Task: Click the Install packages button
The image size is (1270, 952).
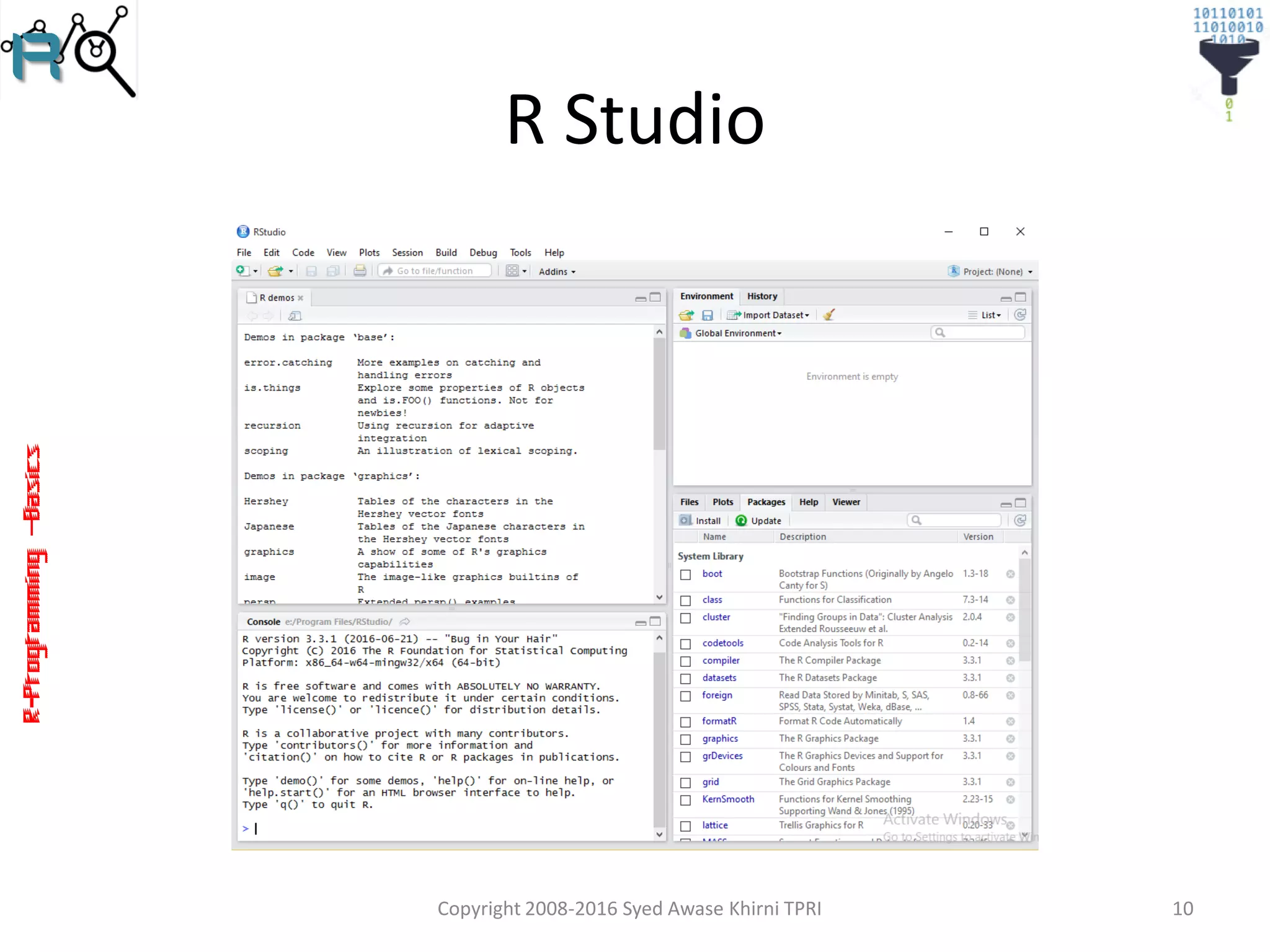Action: pyautogui.click(x=701, y=521)
